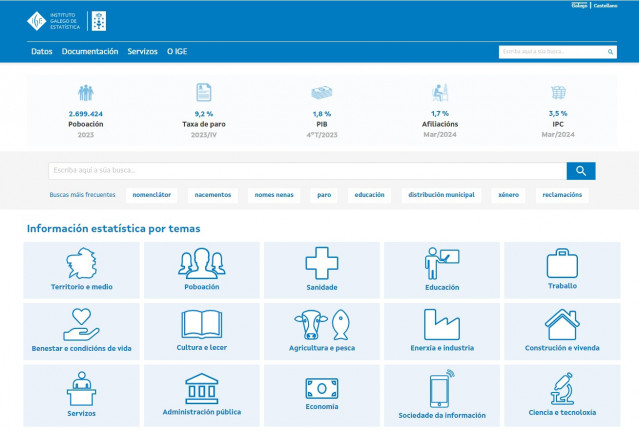Open Territorio e medio map icon

pyautogui.click(x=82, y=263)
